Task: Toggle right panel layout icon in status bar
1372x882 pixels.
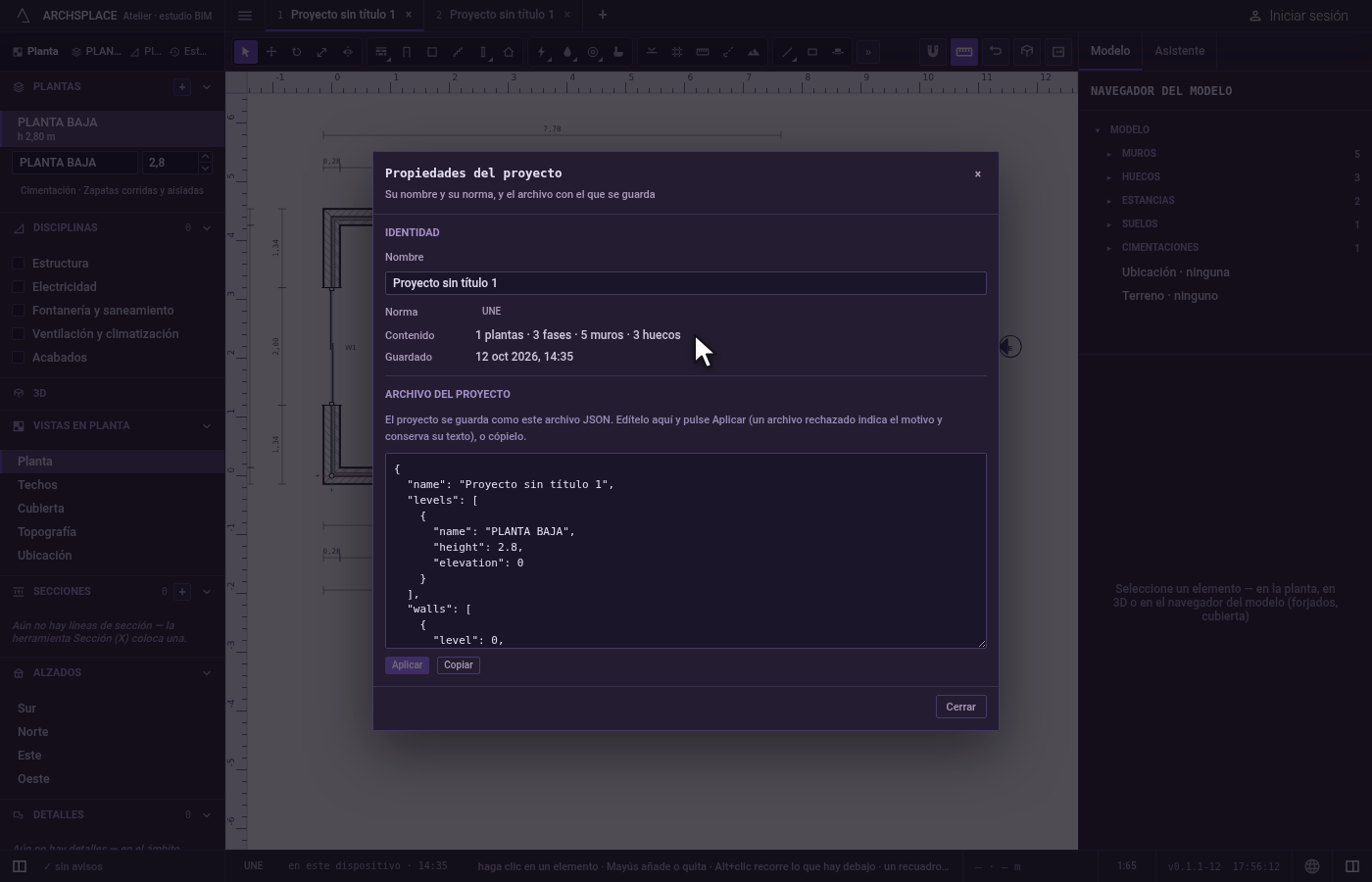Action: tap(1352, 866)
